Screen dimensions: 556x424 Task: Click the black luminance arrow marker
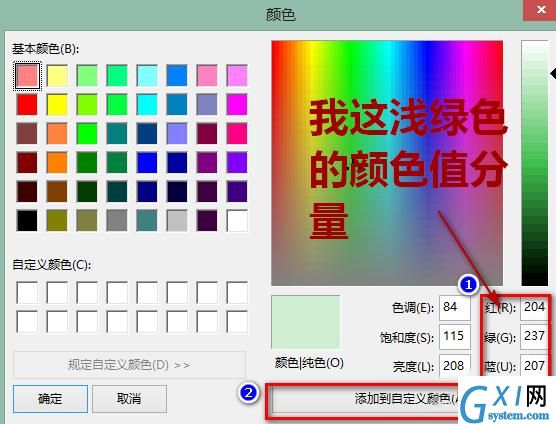pos(553,74)
